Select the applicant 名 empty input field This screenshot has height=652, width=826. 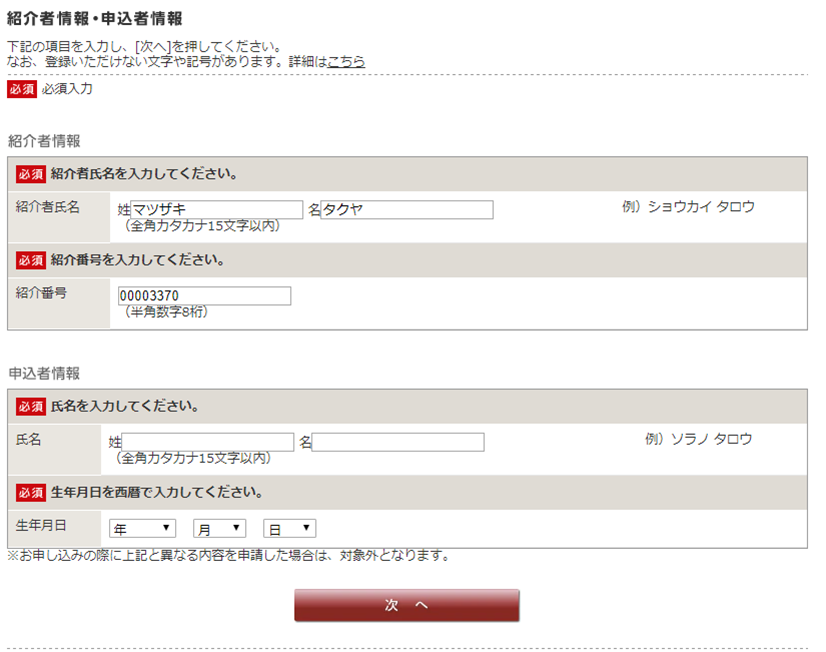pyautogui.click(x=398, y=442)
